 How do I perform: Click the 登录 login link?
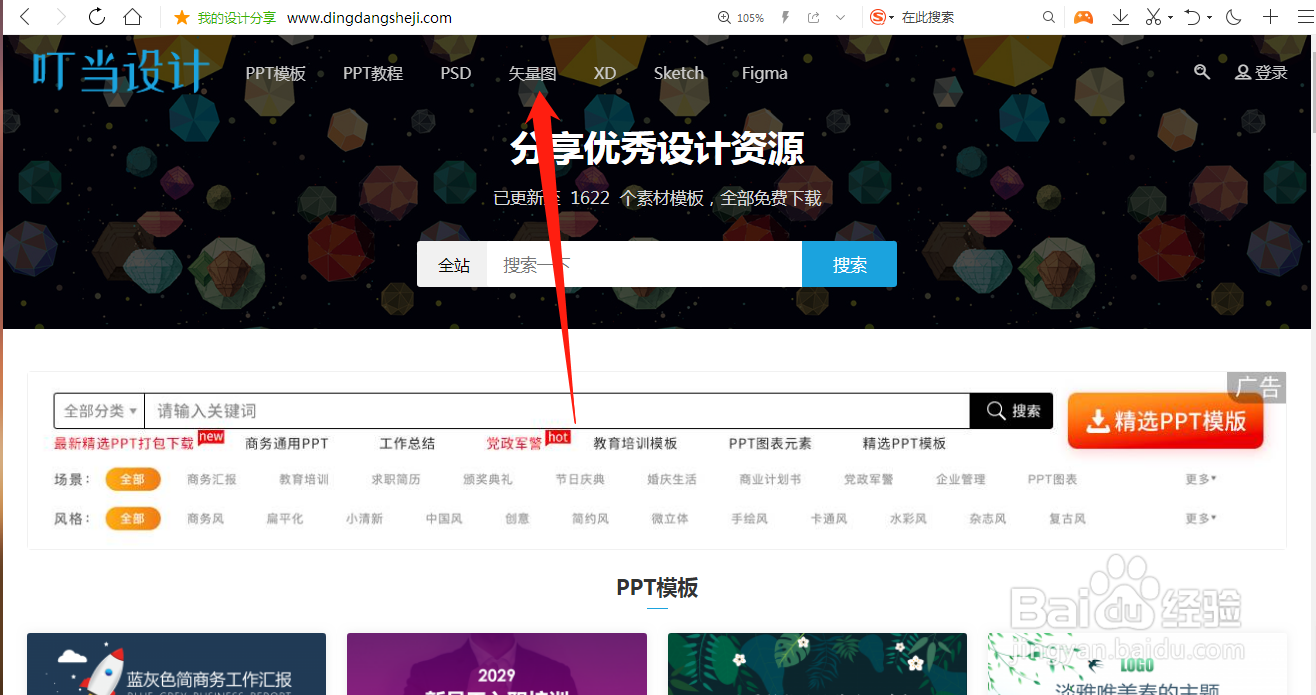click(x=1262, y=73)
